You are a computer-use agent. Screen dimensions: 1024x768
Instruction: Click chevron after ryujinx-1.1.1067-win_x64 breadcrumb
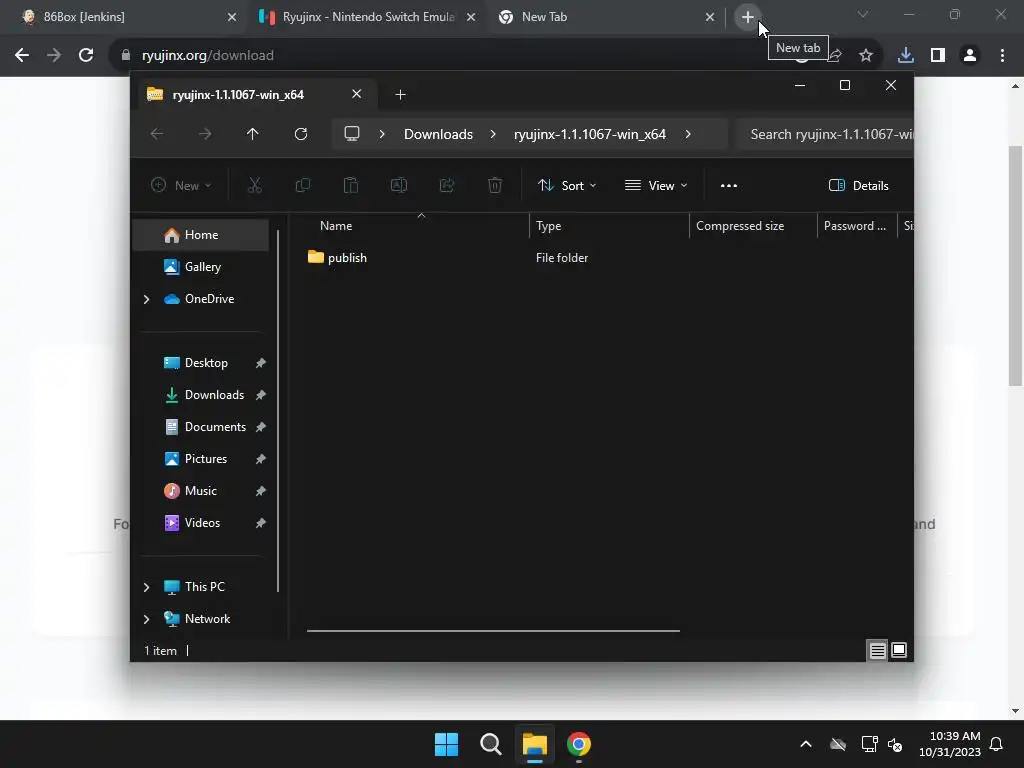(688, 134)
